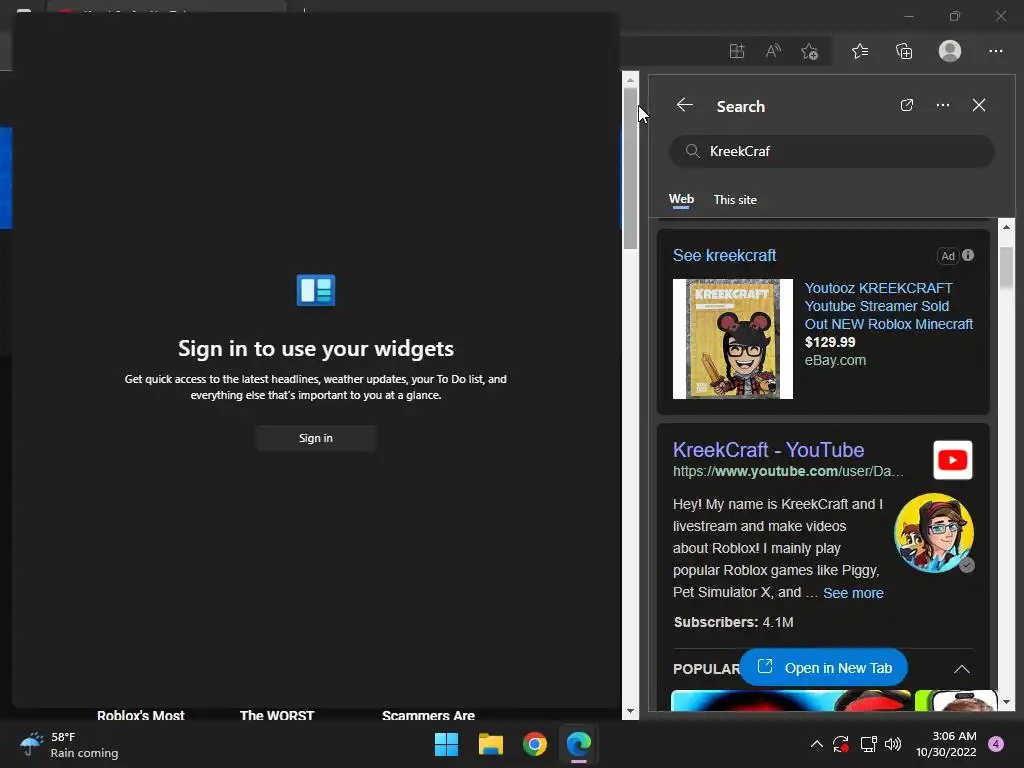Click the eBay.com source text

pos(835,360)
